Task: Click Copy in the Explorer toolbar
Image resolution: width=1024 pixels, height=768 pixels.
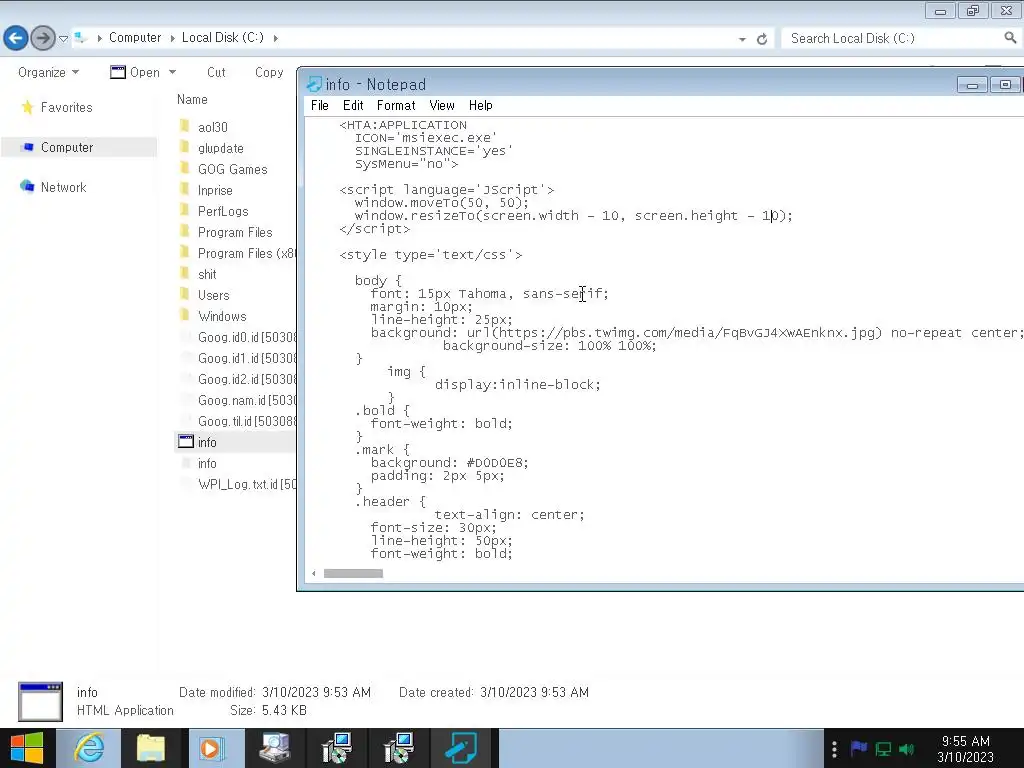Action: [269, 72]
